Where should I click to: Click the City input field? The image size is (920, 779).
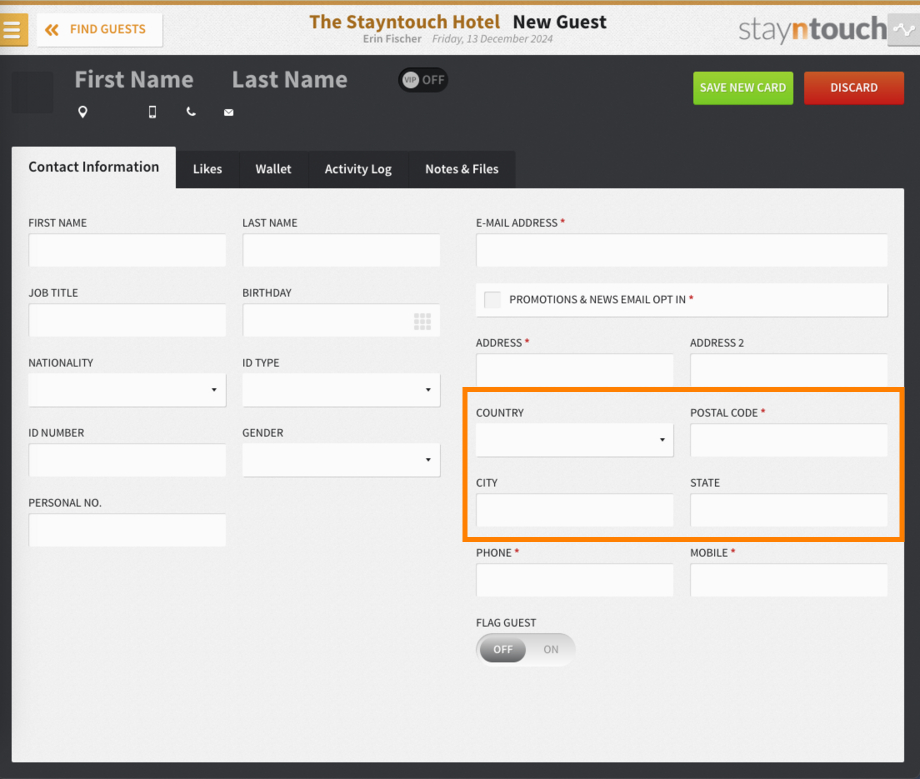[x=574, y=510]
